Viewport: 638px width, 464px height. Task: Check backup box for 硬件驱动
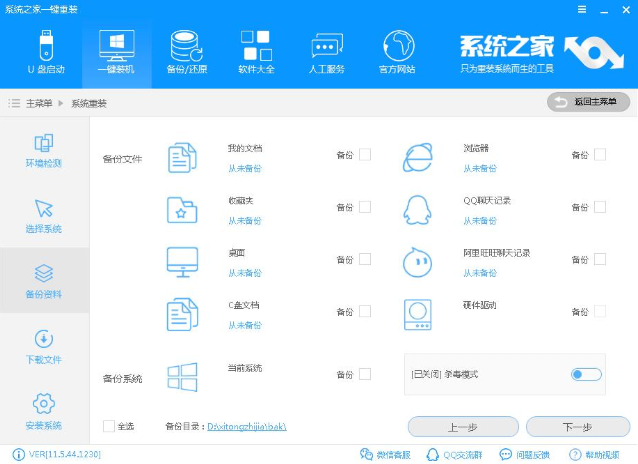click(x=600, y=311)
